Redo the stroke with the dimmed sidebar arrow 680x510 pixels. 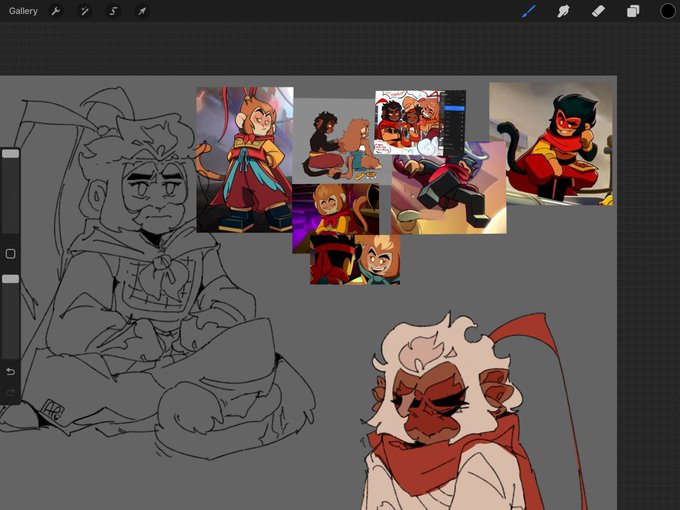pyautogui.click(x=10, y=393)
